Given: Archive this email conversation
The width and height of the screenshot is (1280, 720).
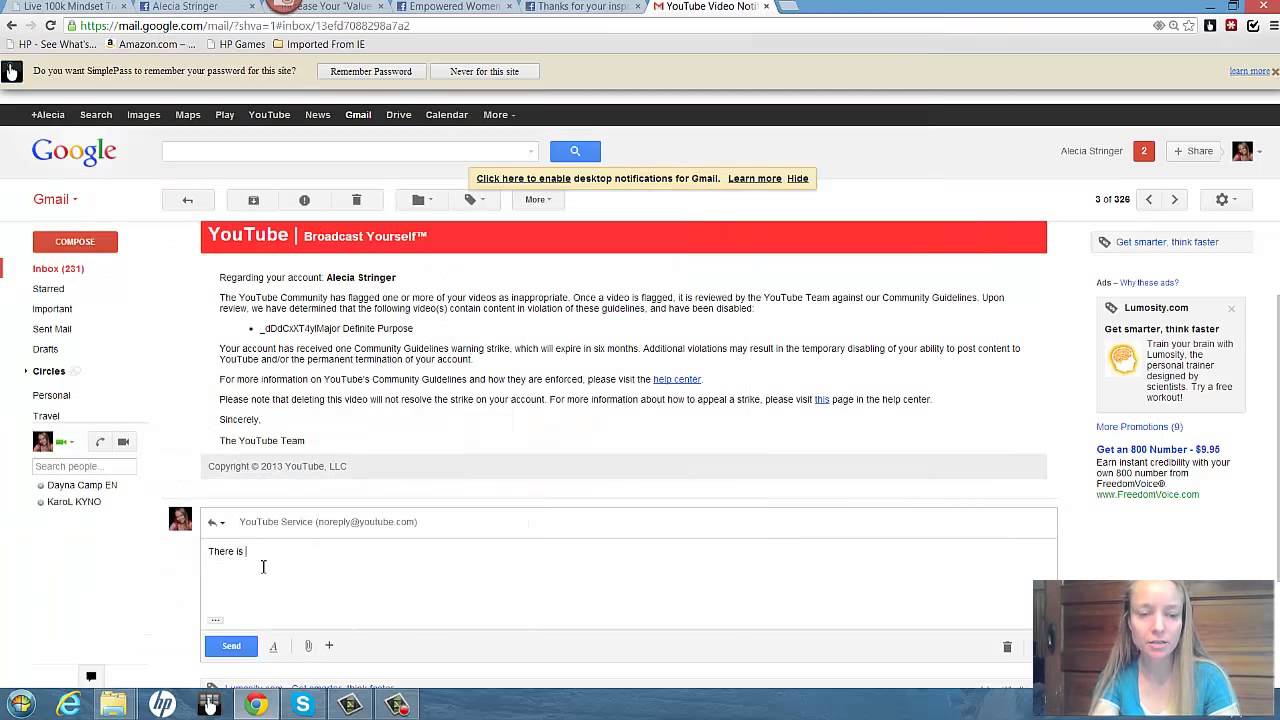Looking at the screenshot, I should pos(253,200).
